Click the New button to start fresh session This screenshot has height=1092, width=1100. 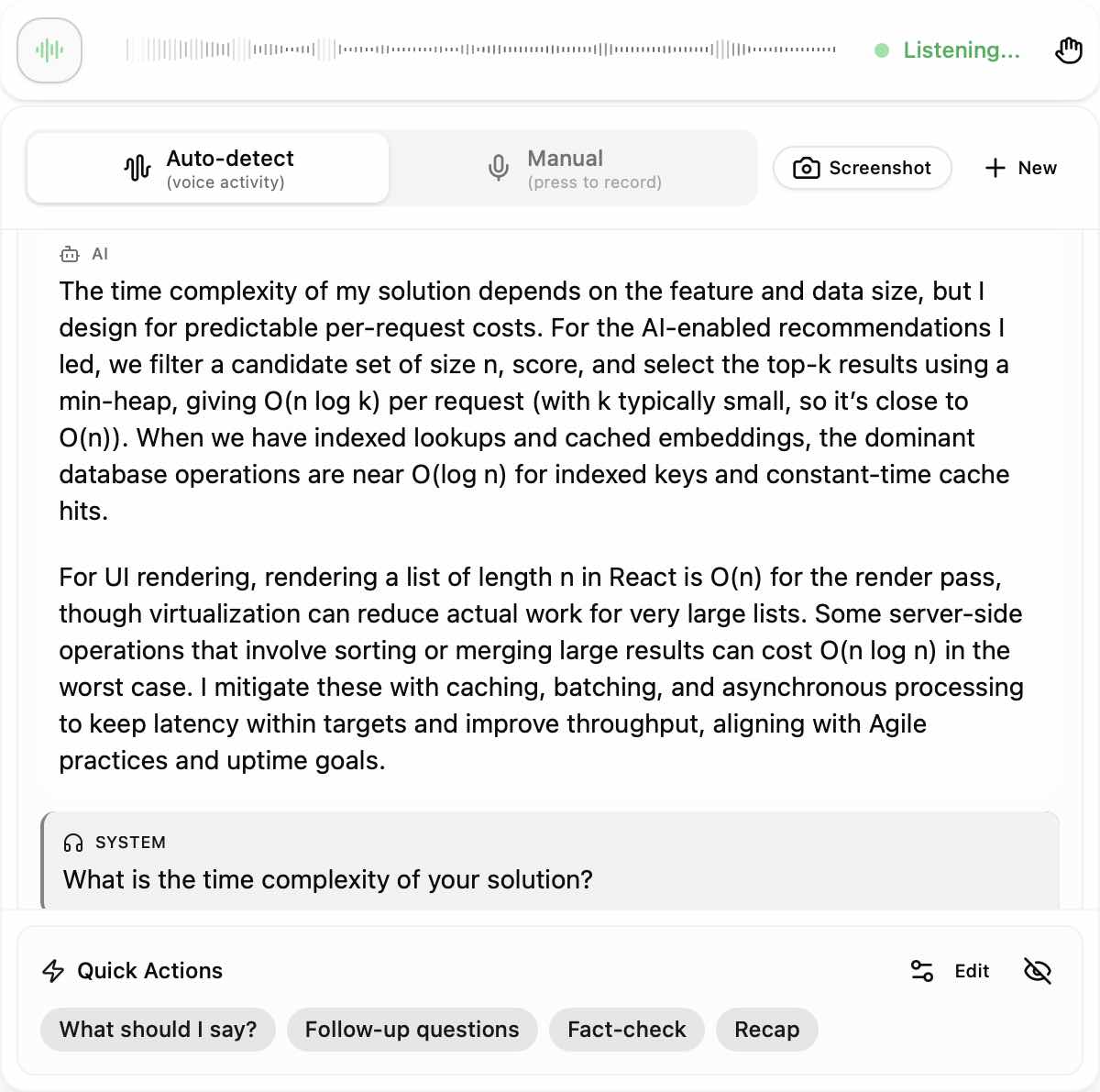(x=1020, y=168)
